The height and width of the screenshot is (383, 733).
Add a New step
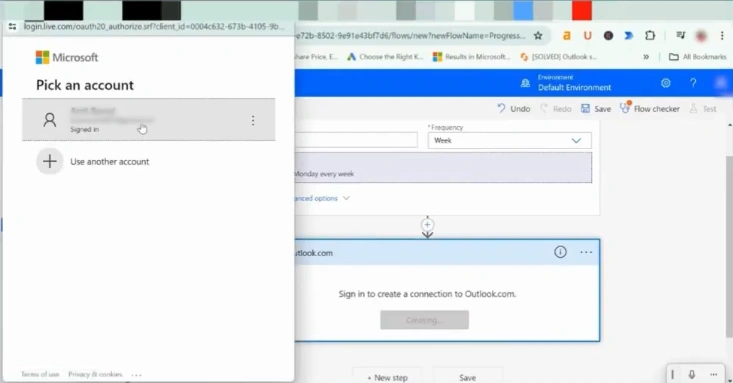[x=388, y=377]
